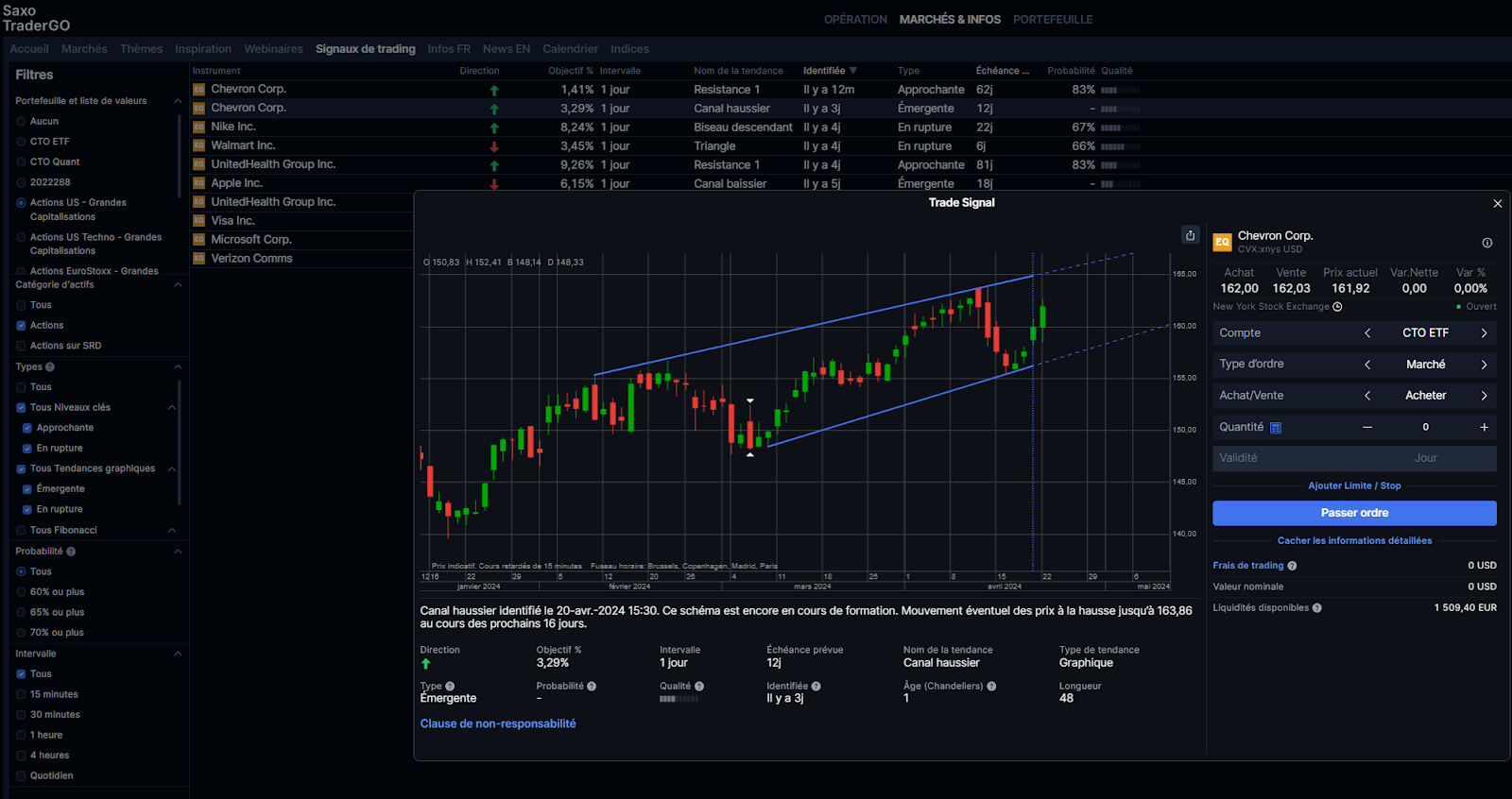
Task: Click the sort arrow on Identifiée column header
Action: [853, 71]
